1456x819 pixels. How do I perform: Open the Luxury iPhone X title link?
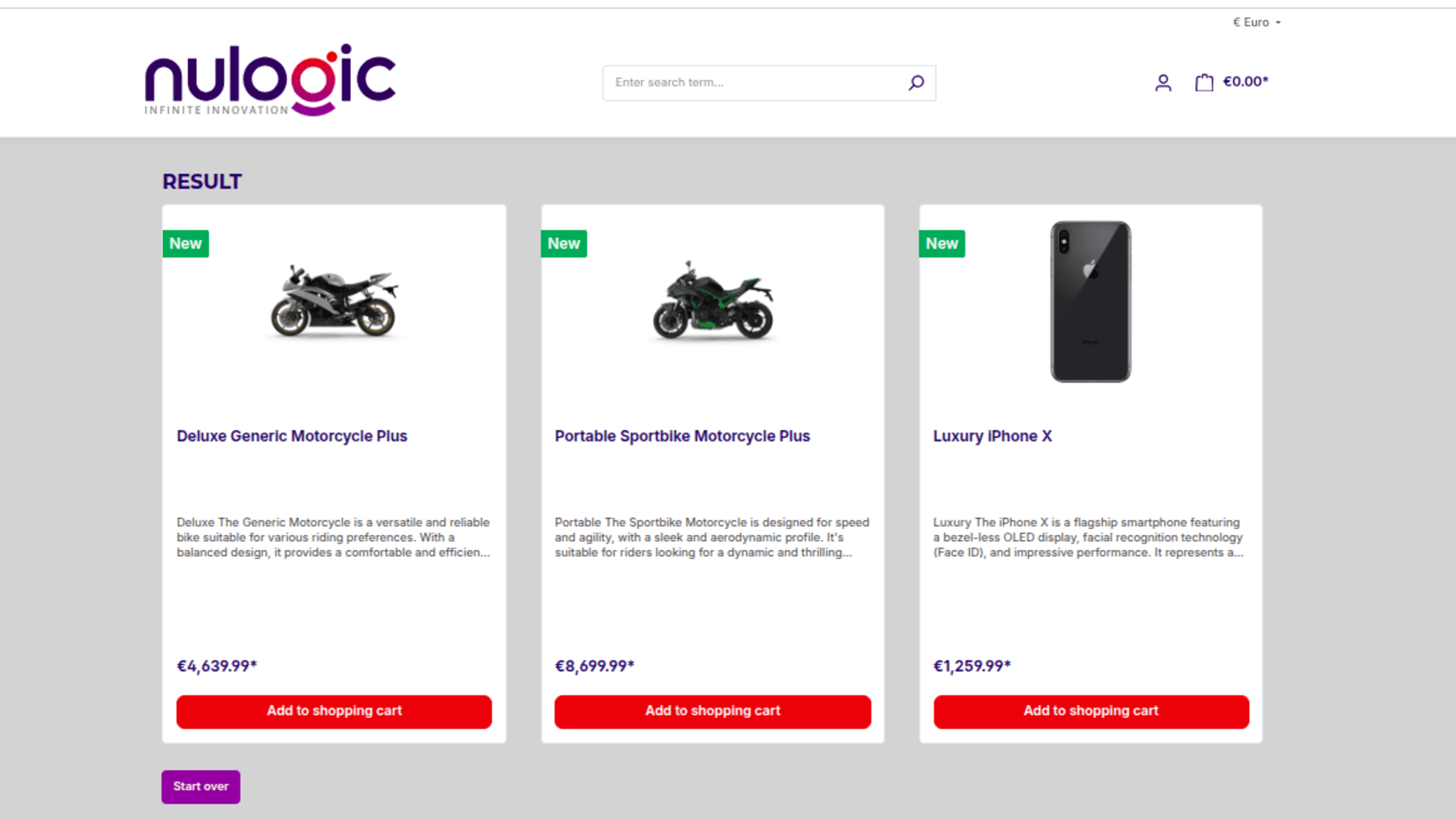(993, 436)
